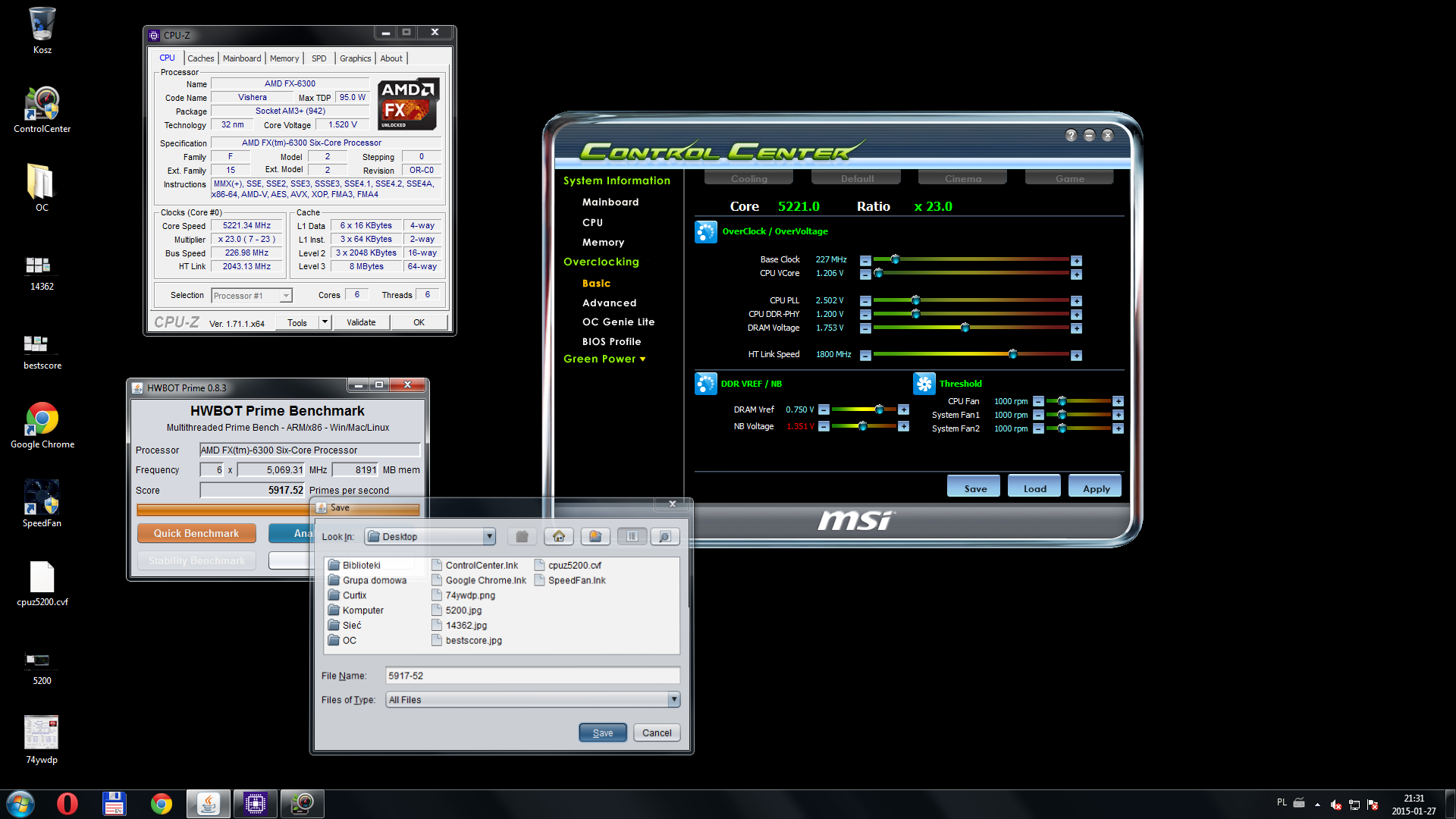Open BIOS Profile section
This screenshot has height=819, width=1456.
pos(611,341)
